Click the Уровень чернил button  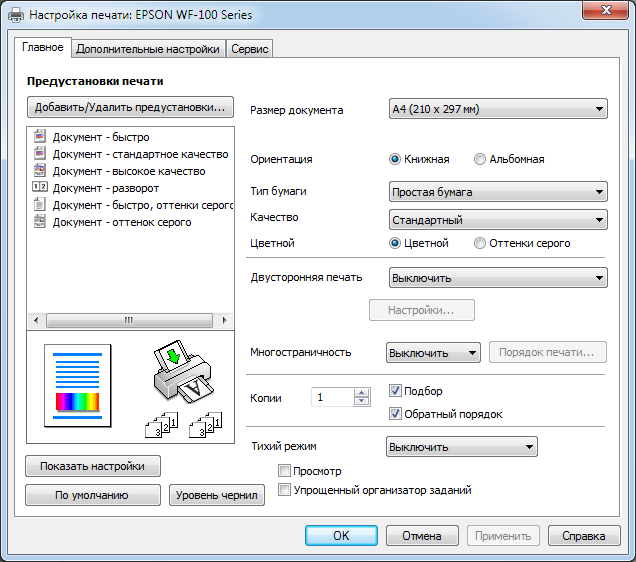[x=217, y=495]
